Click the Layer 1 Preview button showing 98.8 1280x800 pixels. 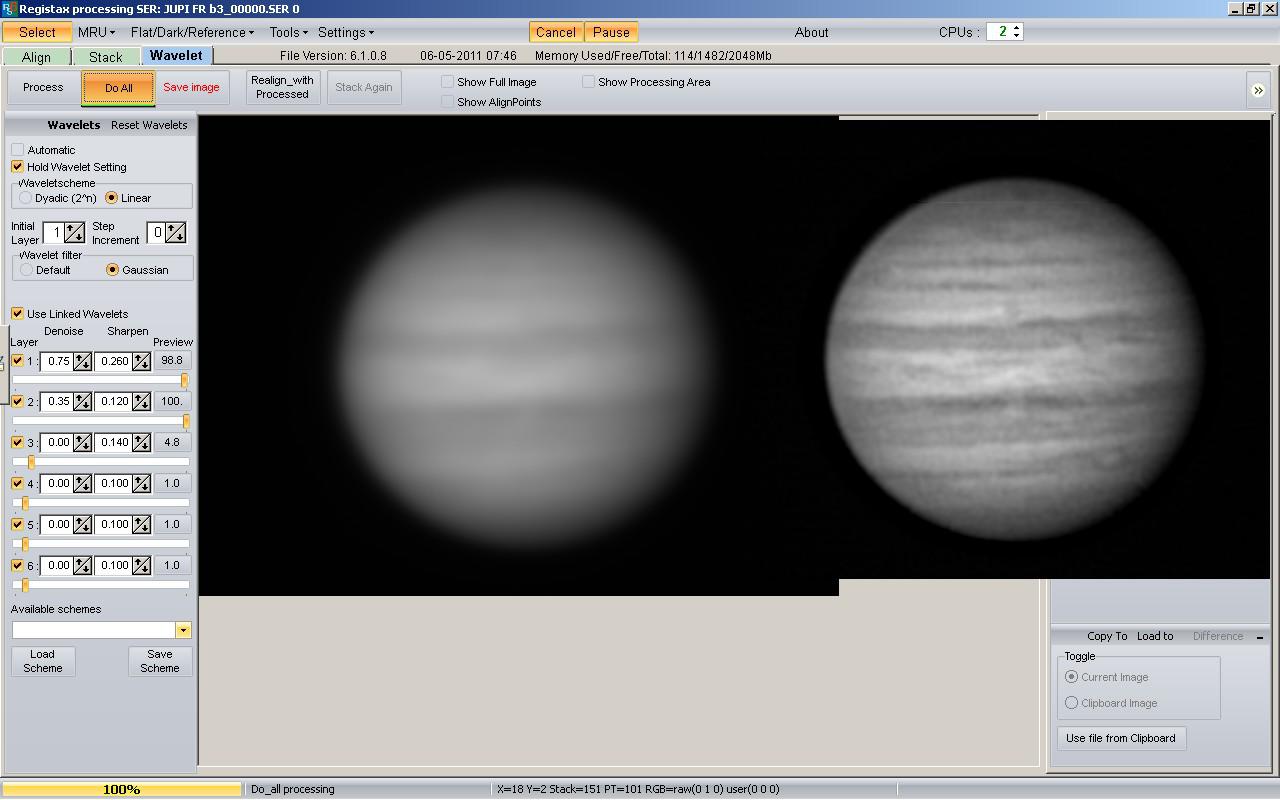[x=172, y=361]
